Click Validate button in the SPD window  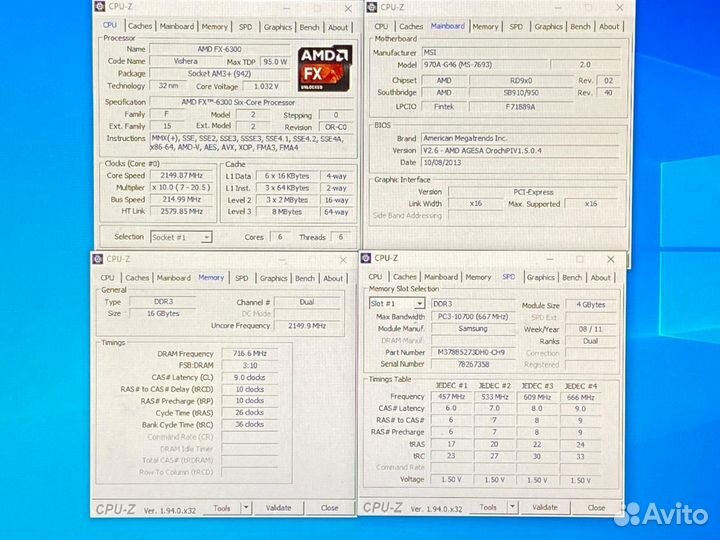(545, 507)
